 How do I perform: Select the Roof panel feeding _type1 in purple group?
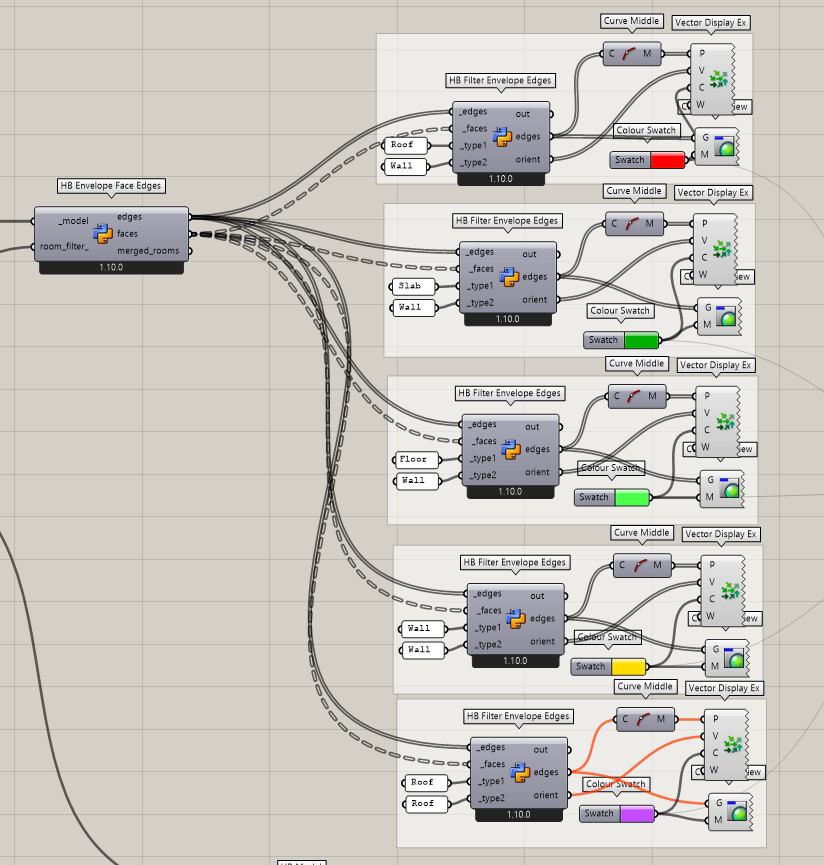[426, 782]
